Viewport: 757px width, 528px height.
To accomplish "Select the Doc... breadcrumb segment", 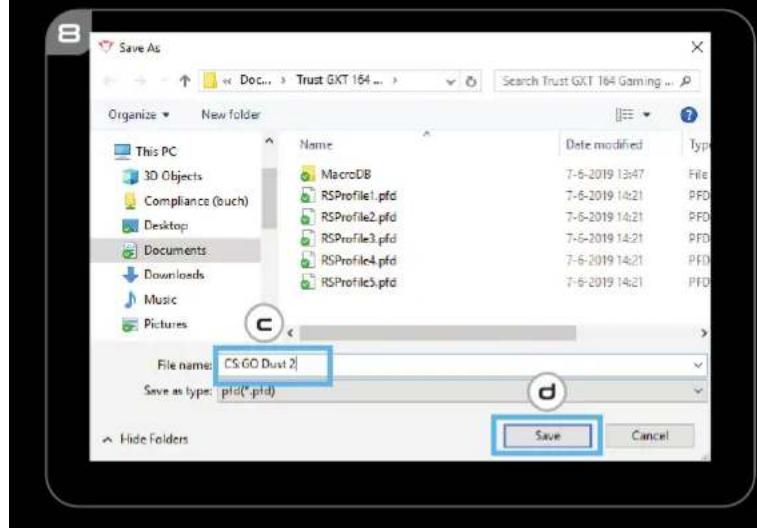I will [255, 80].
